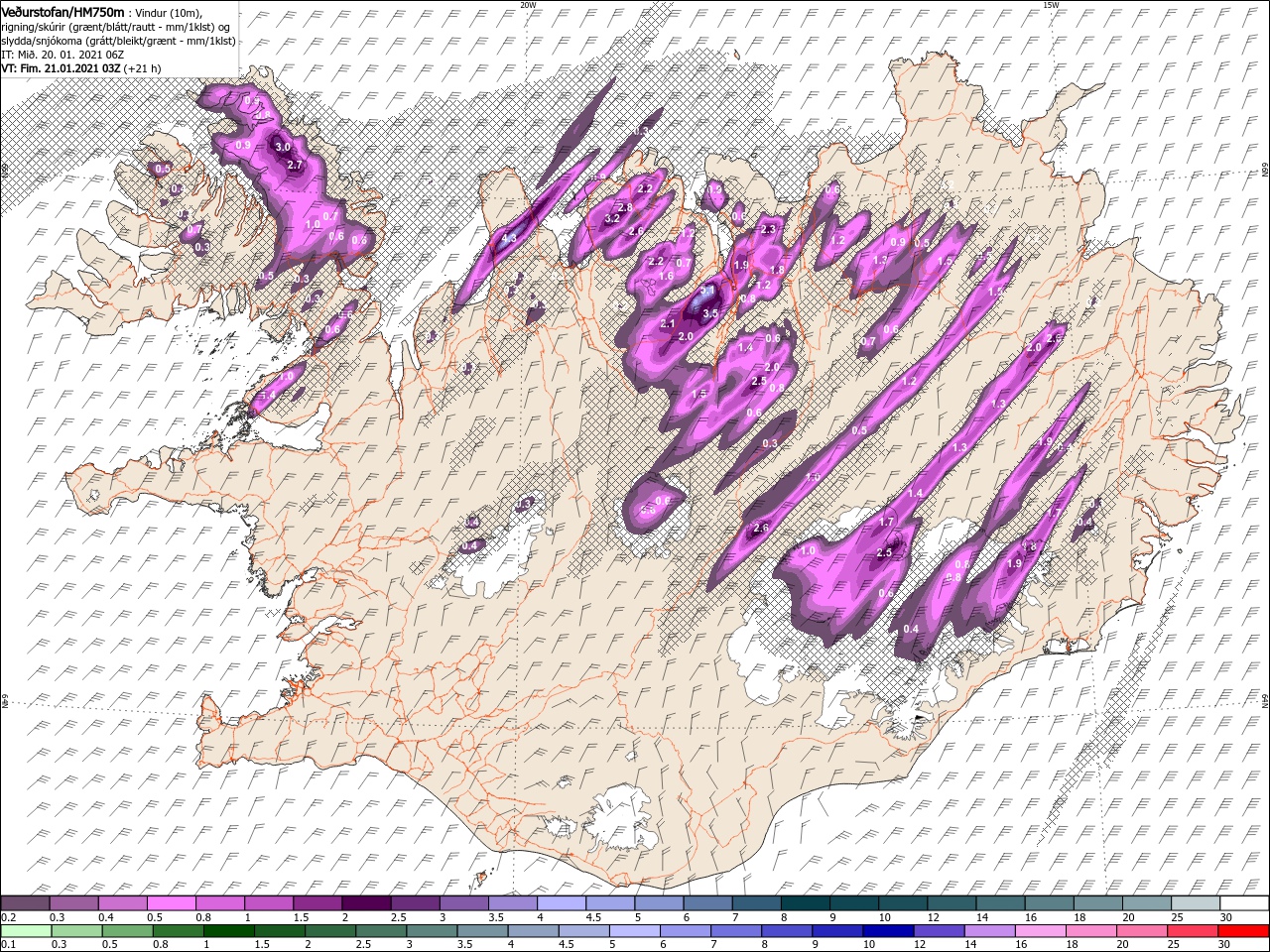Click the 0.2 legend label
Image resolution: width=1270 pixels, height=952 pixels.
point(8,917)
